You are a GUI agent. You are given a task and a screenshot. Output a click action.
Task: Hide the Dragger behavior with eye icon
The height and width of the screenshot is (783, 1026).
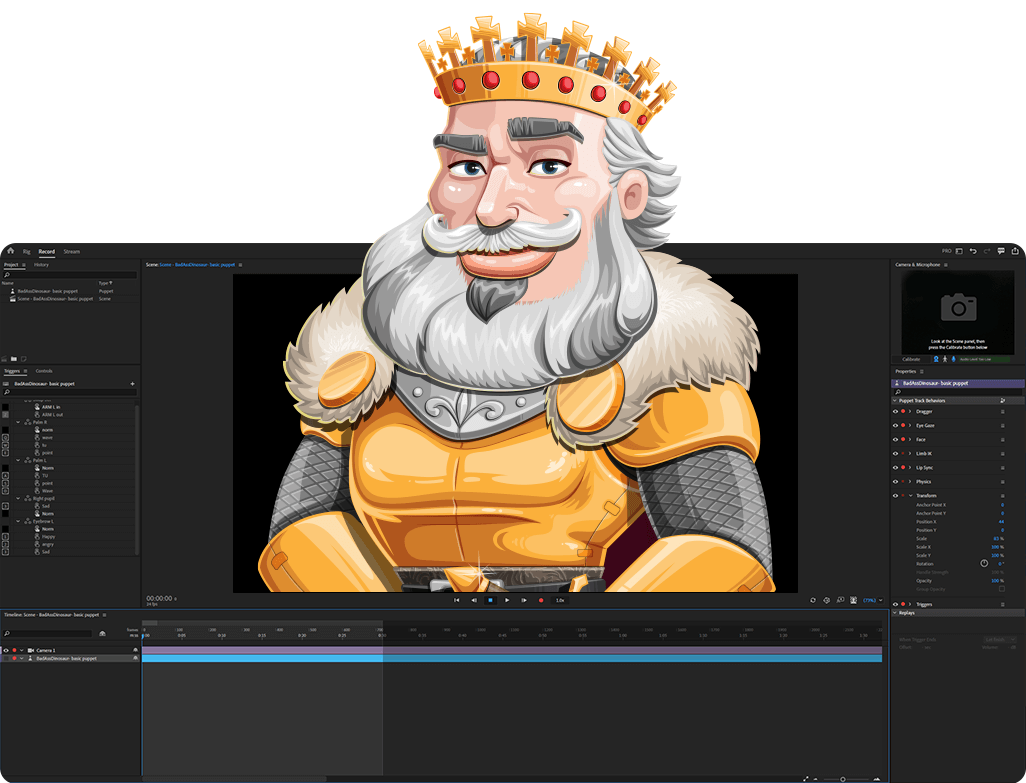click(x=895, y=411)
